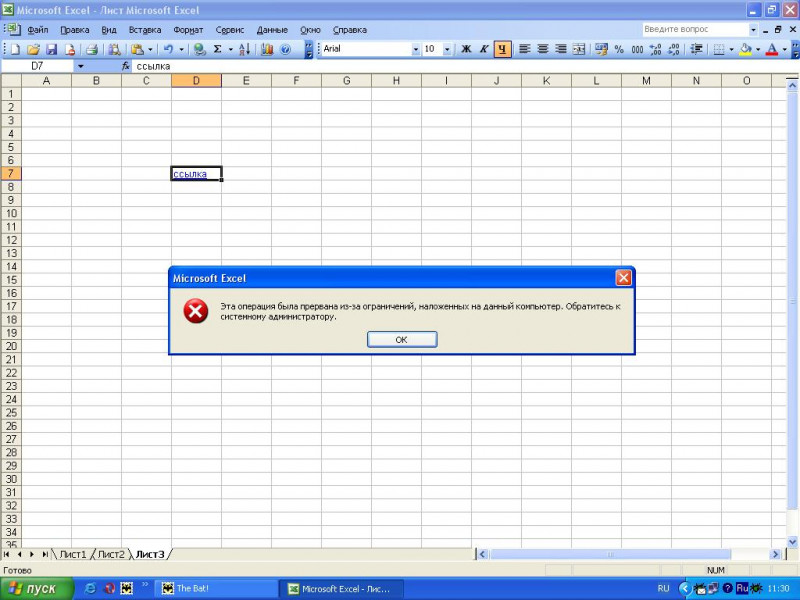Viewport: 800px width, 600px height.
Task: Select row 7 header
Action: coord(11,173)
